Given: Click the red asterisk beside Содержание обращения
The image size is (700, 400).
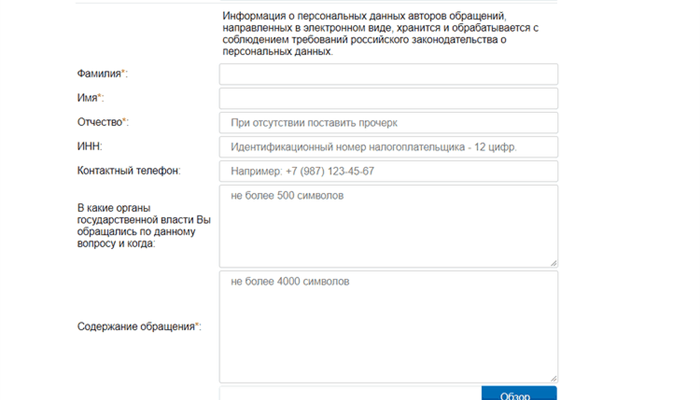Looking at the screenshot, I should pos(197,325).
